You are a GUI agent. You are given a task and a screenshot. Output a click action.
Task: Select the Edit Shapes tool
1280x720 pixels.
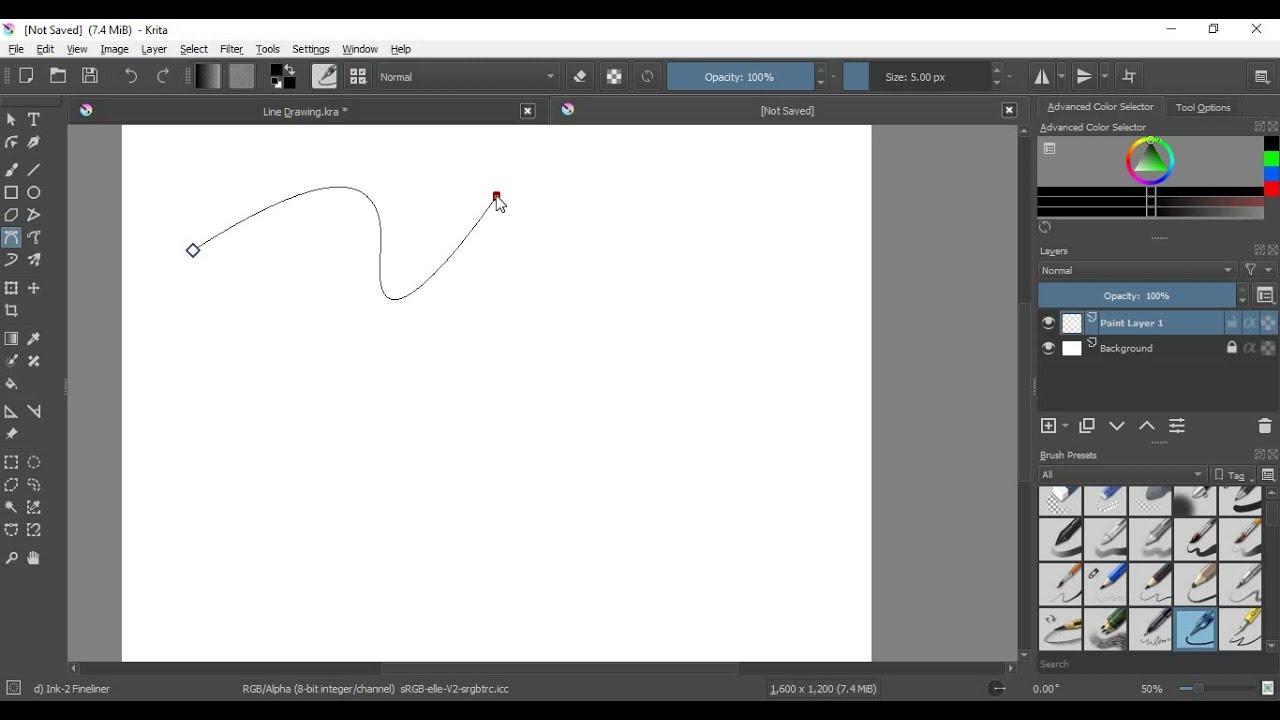pyautogui.click(x=12, y=142)
